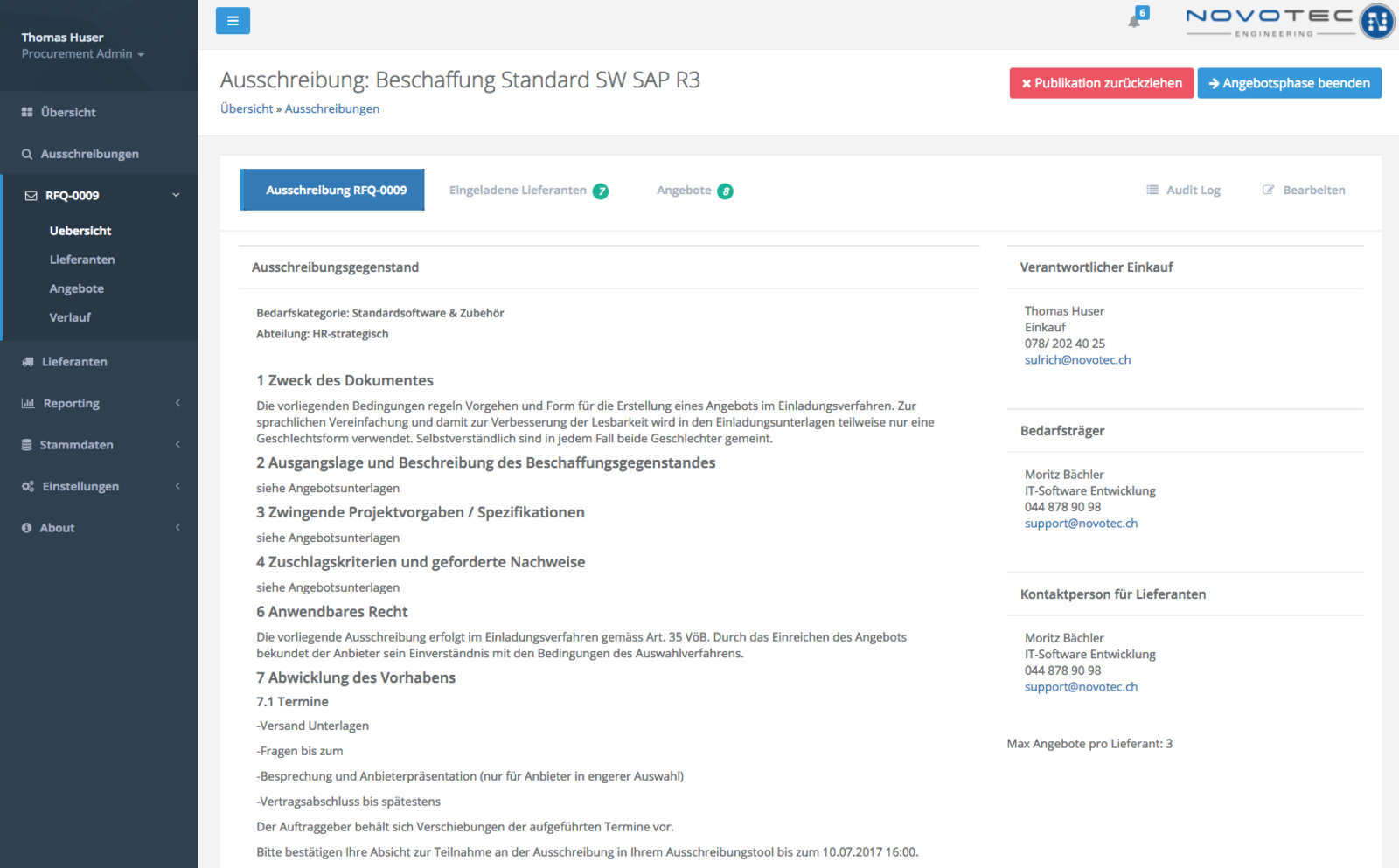Click the Bearbeiten edit pencil icon
Image resolution: width=1399 pixels, height=868 pixels.
[x=1268, y=190]
